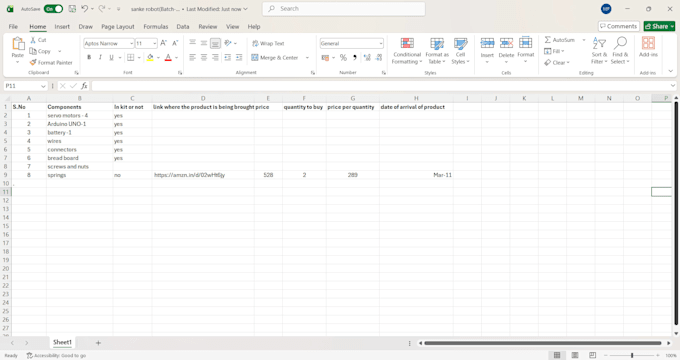
Task: Click the amzn.in link in cell D9
Action: tap(190, 175)
